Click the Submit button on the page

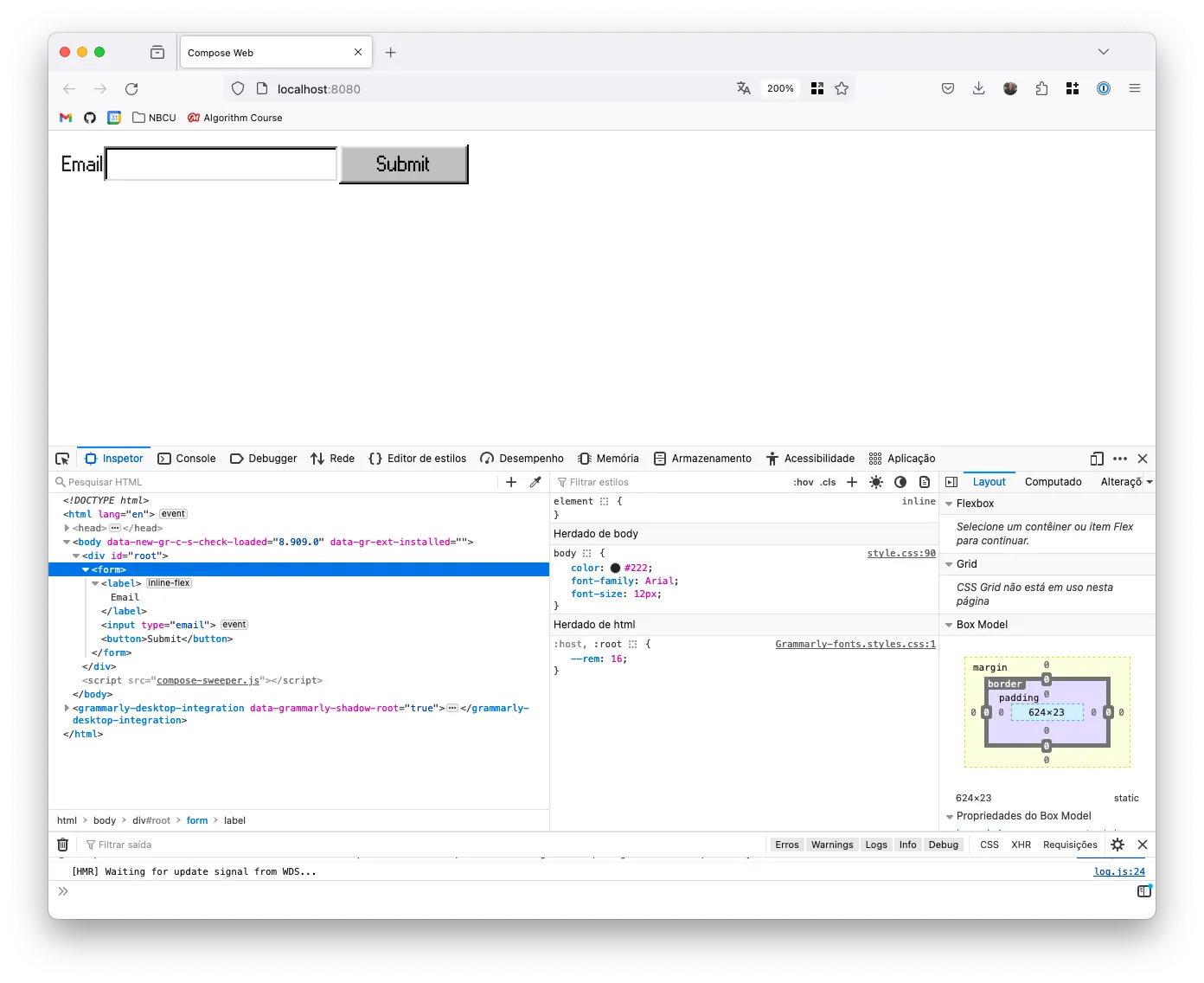click(403, 164)
